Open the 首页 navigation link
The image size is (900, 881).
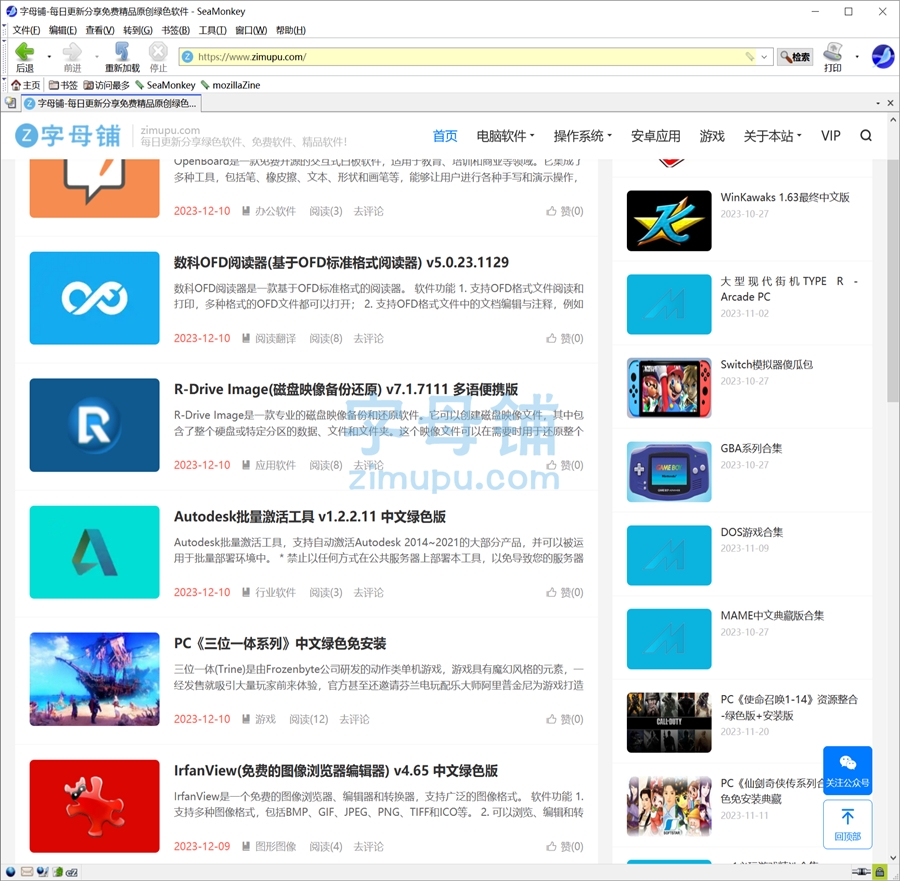pyautogui.click(x=445, y=136)
